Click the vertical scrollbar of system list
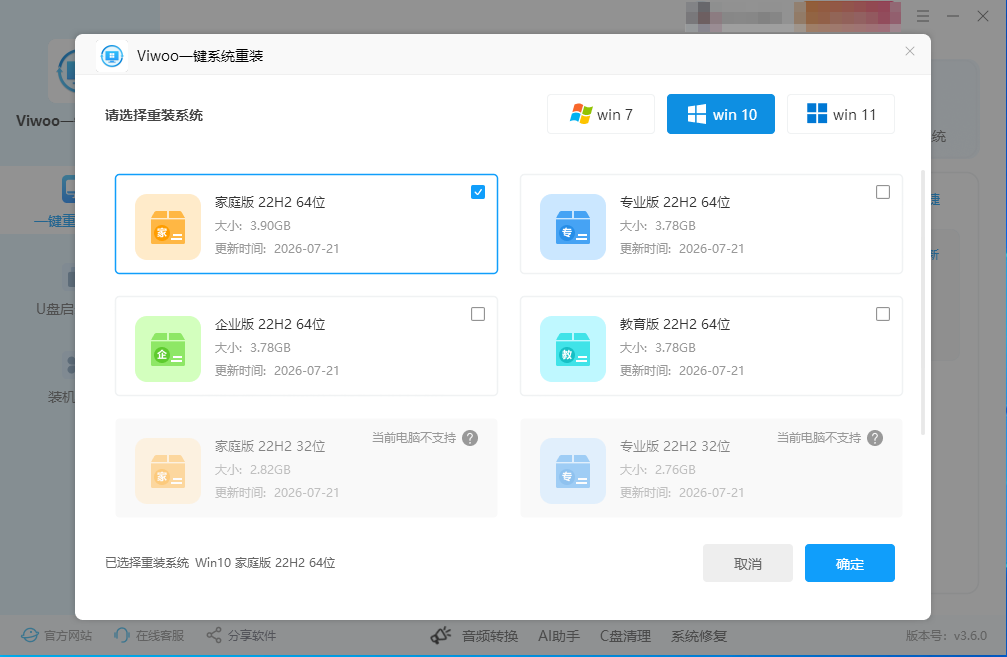 [x=924, y=303]
